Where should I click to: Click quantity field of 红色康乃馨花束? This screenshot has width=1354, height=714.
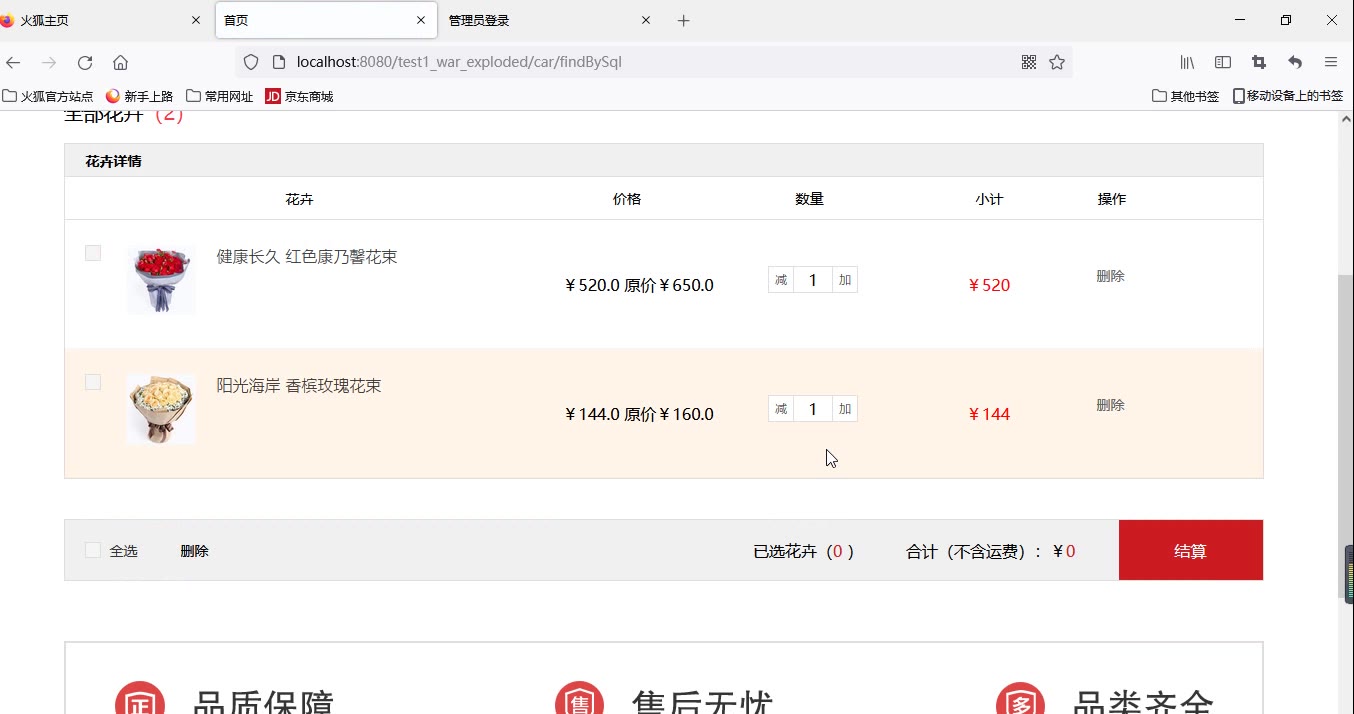click(x=813, y=280)
